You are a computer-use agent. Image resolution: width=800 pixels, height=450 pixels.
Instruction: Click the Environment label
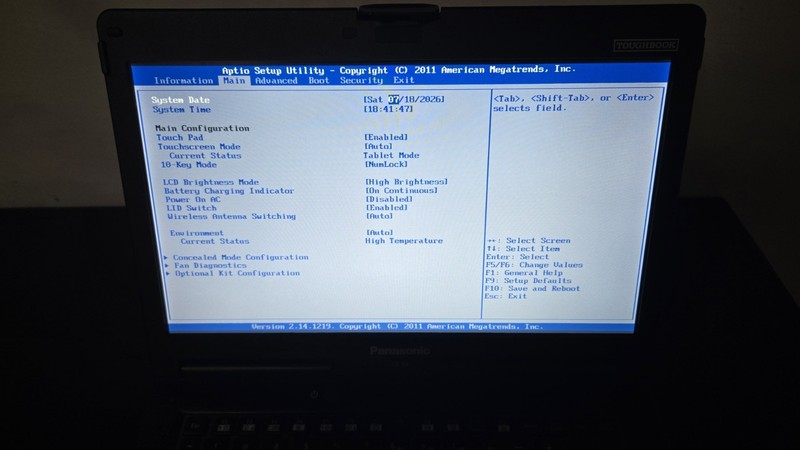pyautogui.click(x=196, y=233)
